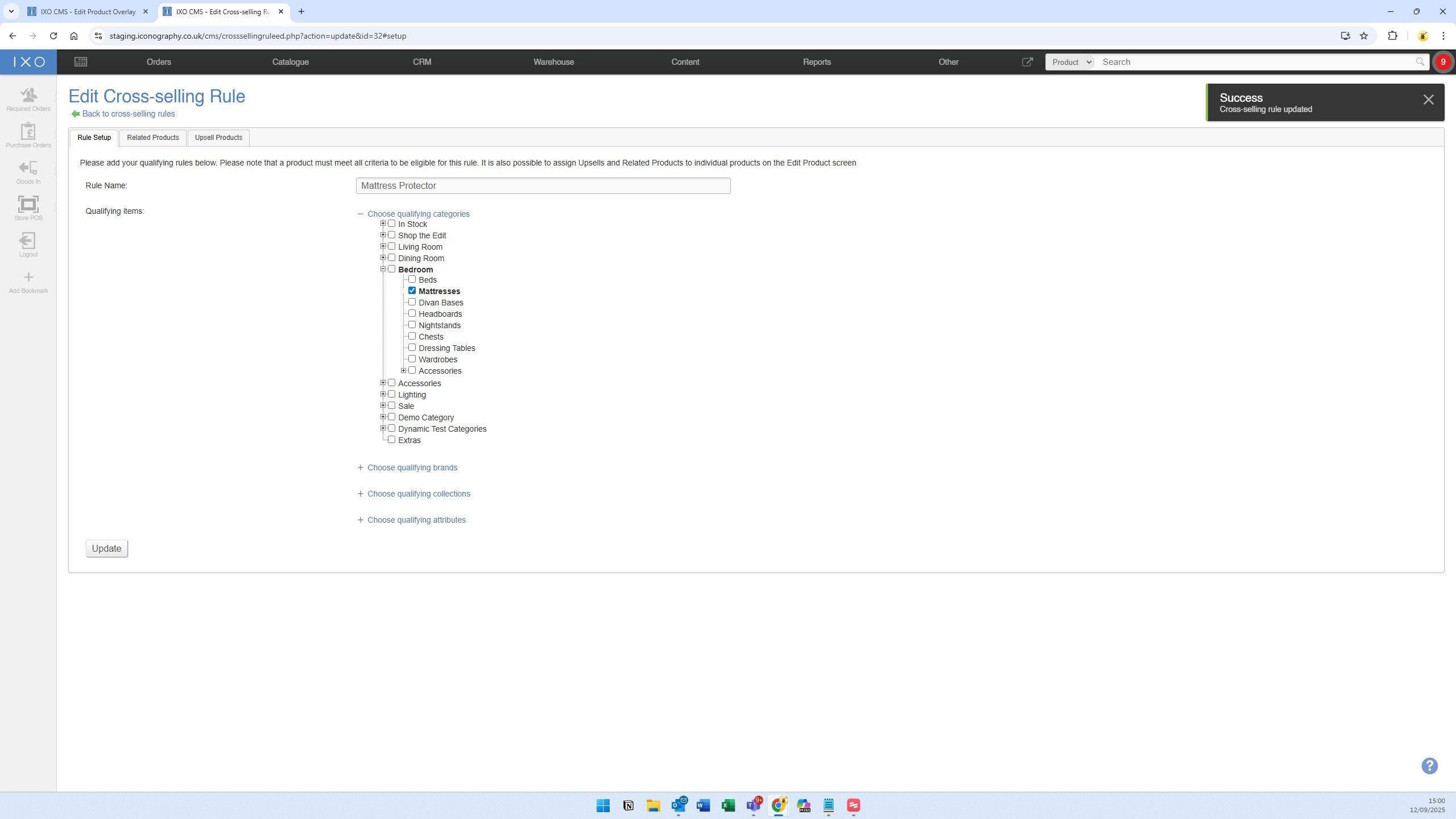
Task: Open the Product search type dropdown
Action: point(1070,62)
